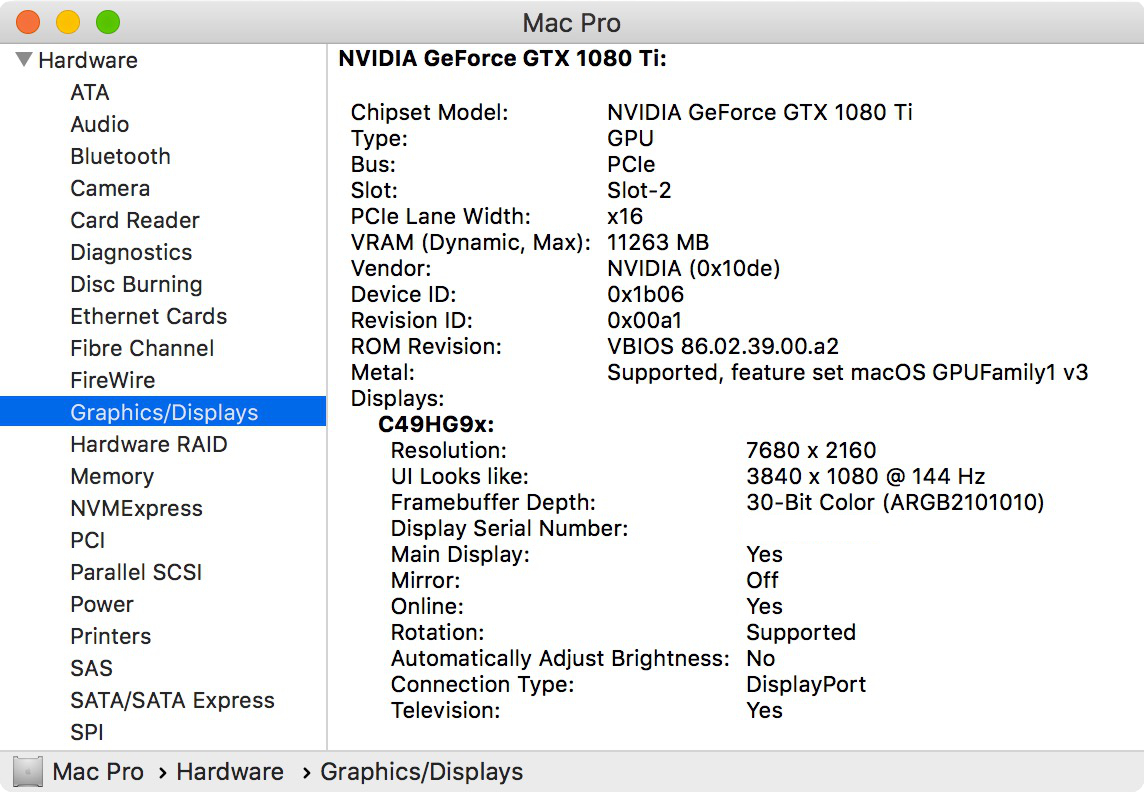Image resolution: width=1144 pixels, height=792 pixels.
Task: Click the Mac Pro window title
Action: pyautogui.click(x=572, y=23)
